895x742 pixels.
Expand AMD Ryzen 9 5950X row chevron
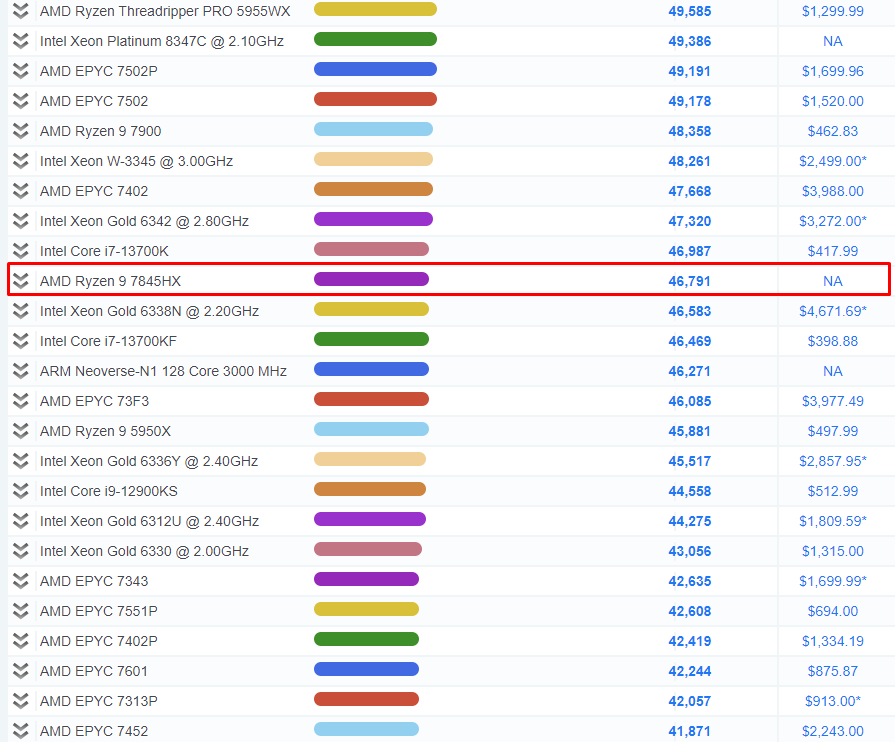click(x=21, y=431)
